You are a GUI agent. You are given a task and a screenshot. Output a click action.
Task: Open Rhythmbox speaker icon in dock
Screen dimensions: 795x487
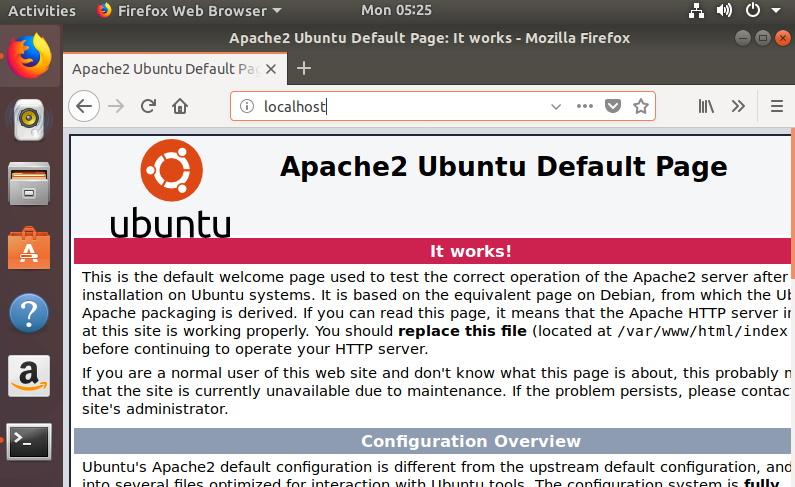pyautogui.click(x=29, y=120)
